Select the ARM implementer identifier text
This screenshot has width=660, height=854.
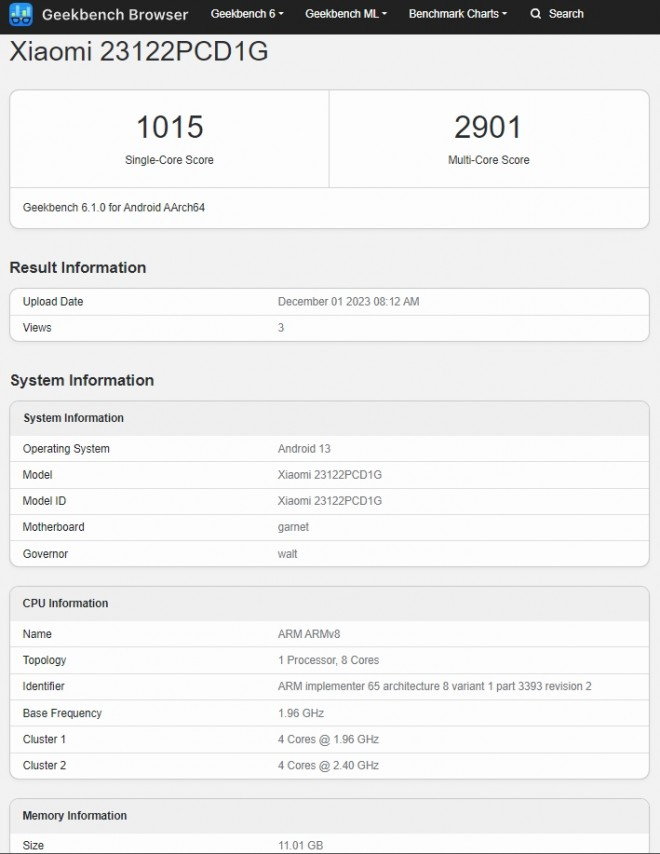(x=434, y=686)
